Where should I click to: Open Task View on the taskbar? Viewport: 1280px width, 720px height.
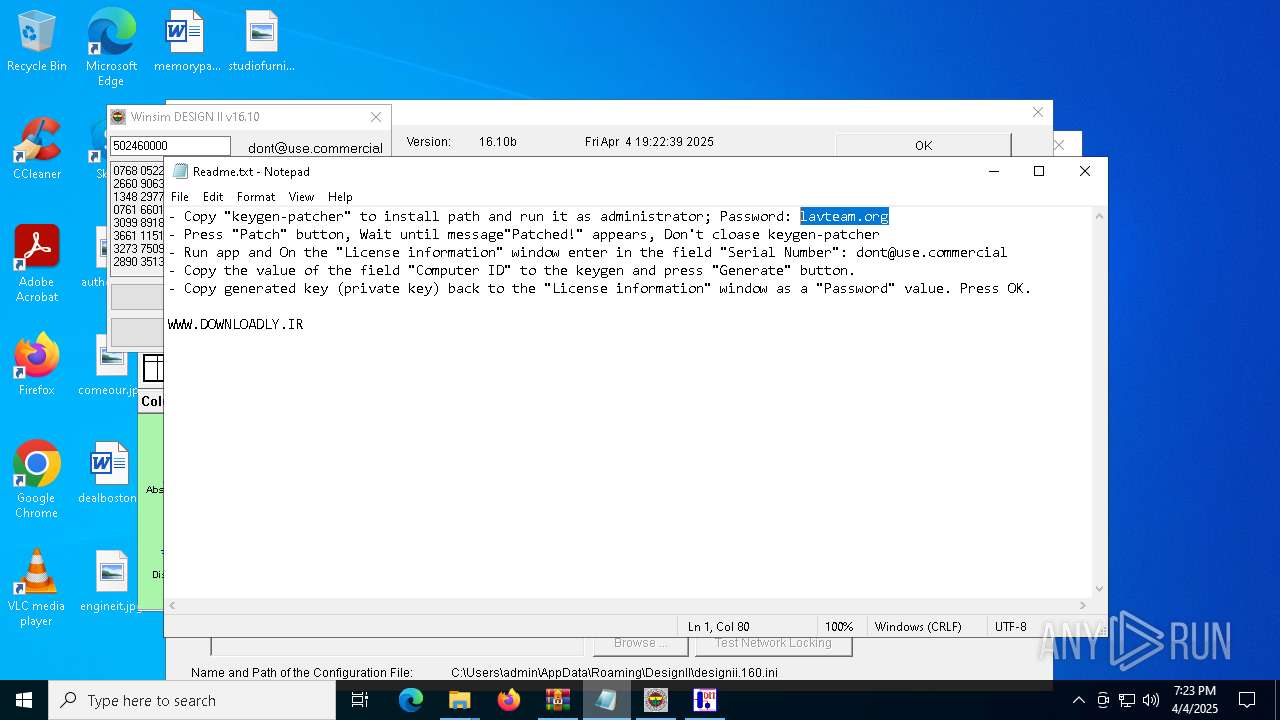(x=360, y=700)
